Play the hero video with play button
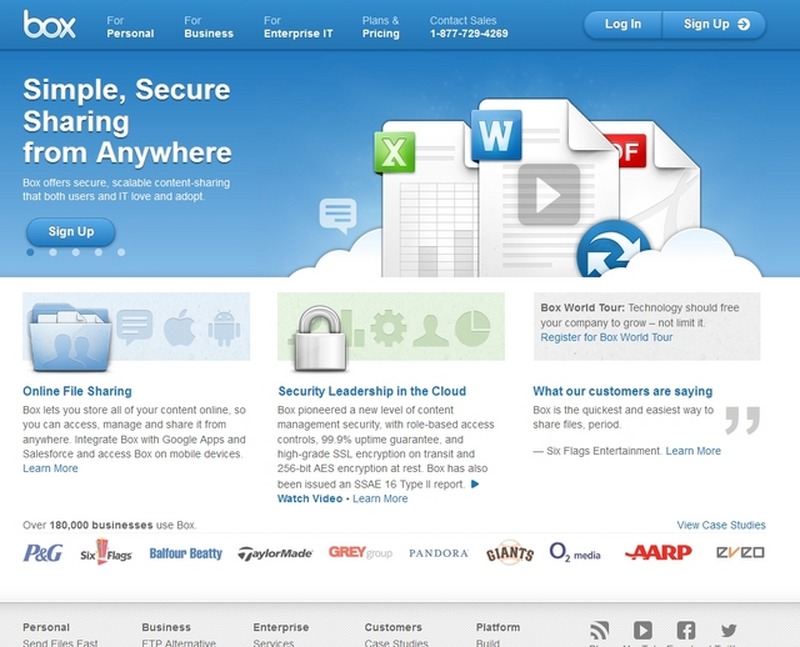The width and height of the screenshot is (800, 647). (x=548, y=194)
